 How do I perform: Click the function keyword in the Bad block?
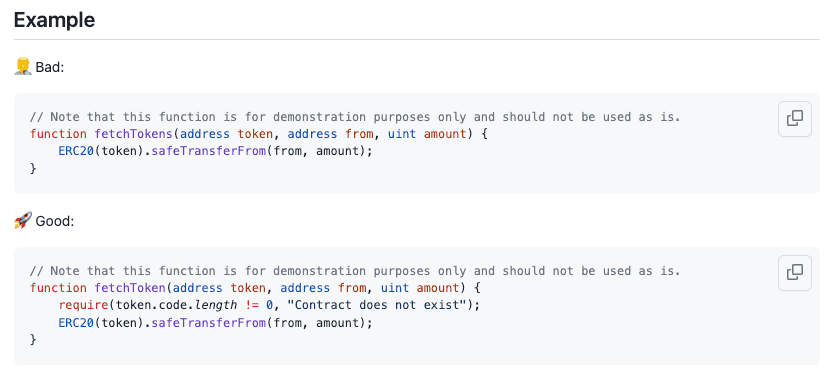coord(58,134)
